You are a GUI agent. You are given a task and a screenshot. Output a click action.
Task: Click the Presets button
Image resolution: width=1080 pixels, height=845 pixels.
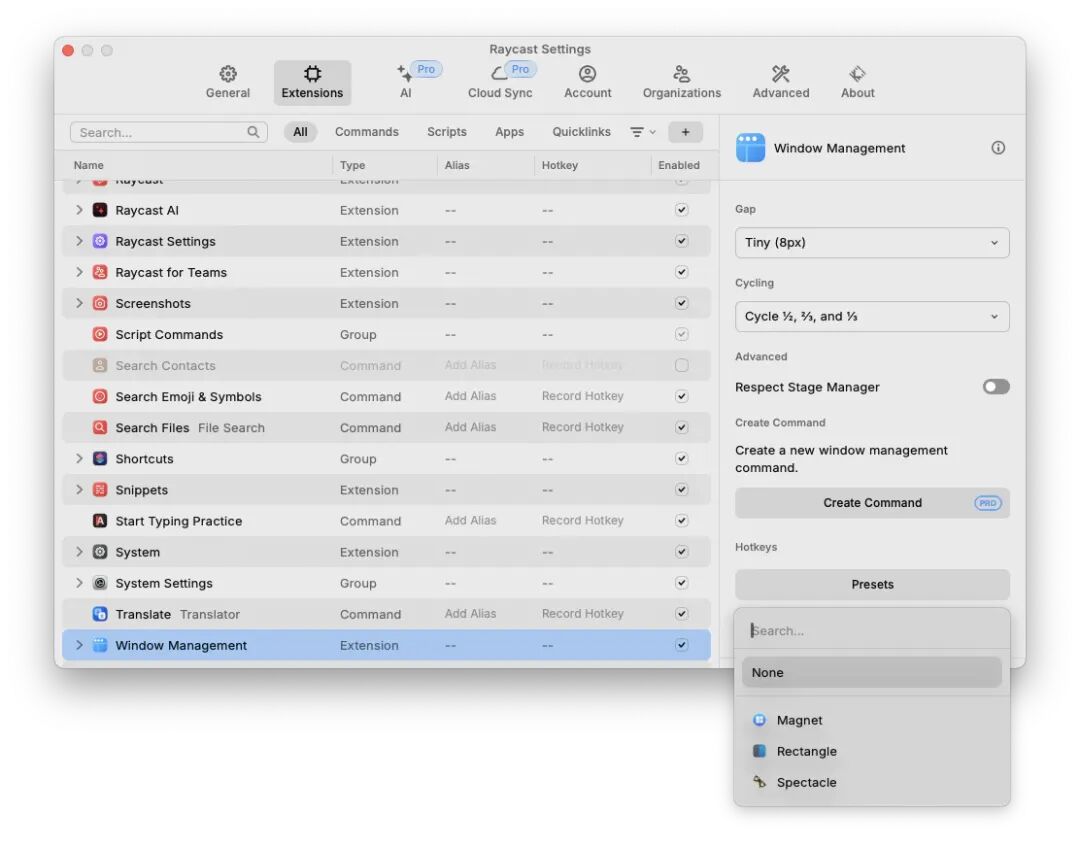point(872,585)
